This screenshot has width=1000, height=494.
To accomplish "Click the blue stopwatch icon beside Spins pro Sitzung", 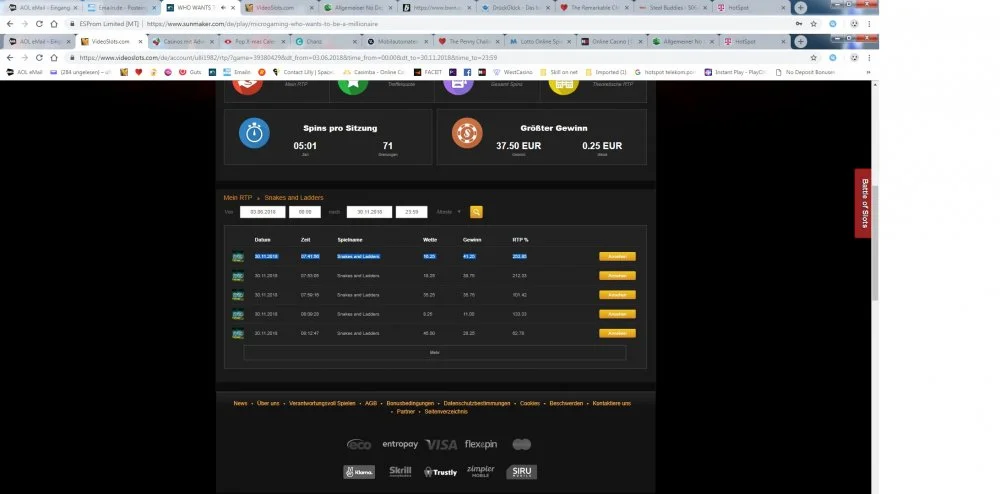I will 254,133.
